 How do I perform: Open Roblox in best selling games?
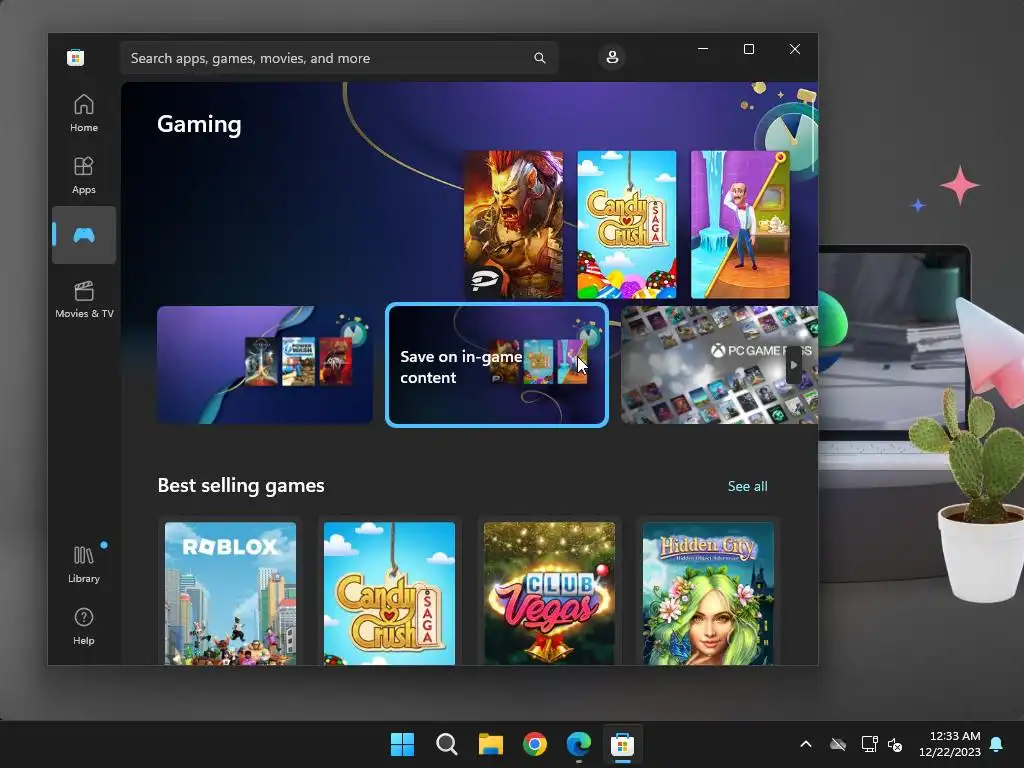click(x=230, y=593)
